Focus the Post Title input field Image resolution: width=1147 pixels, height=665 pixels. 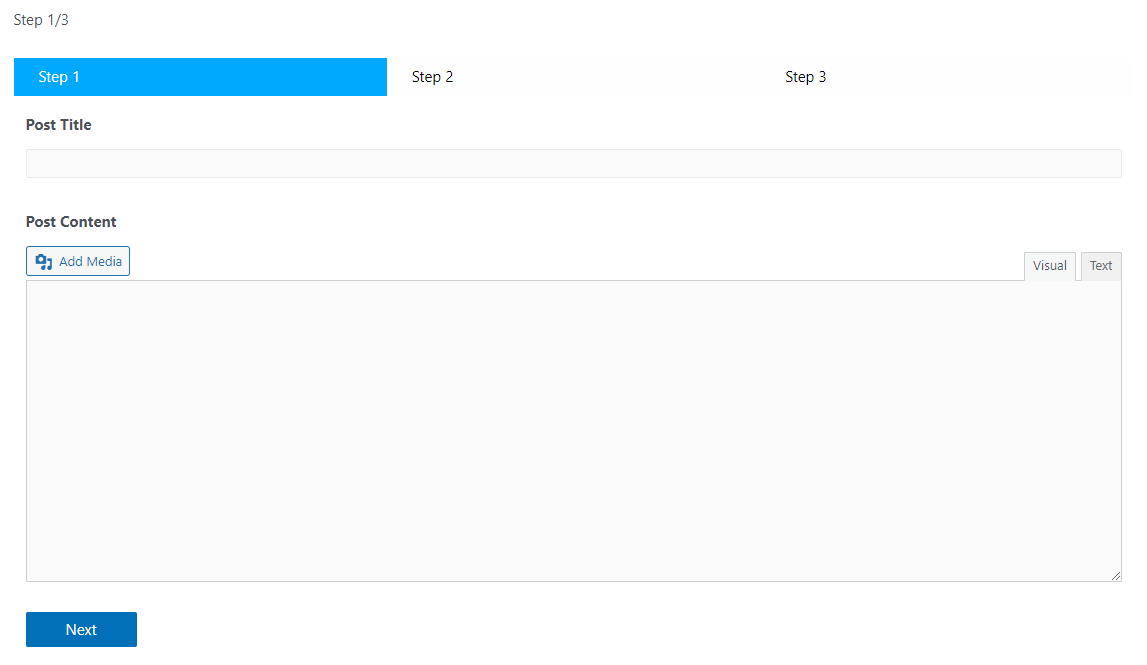(574, 163)
